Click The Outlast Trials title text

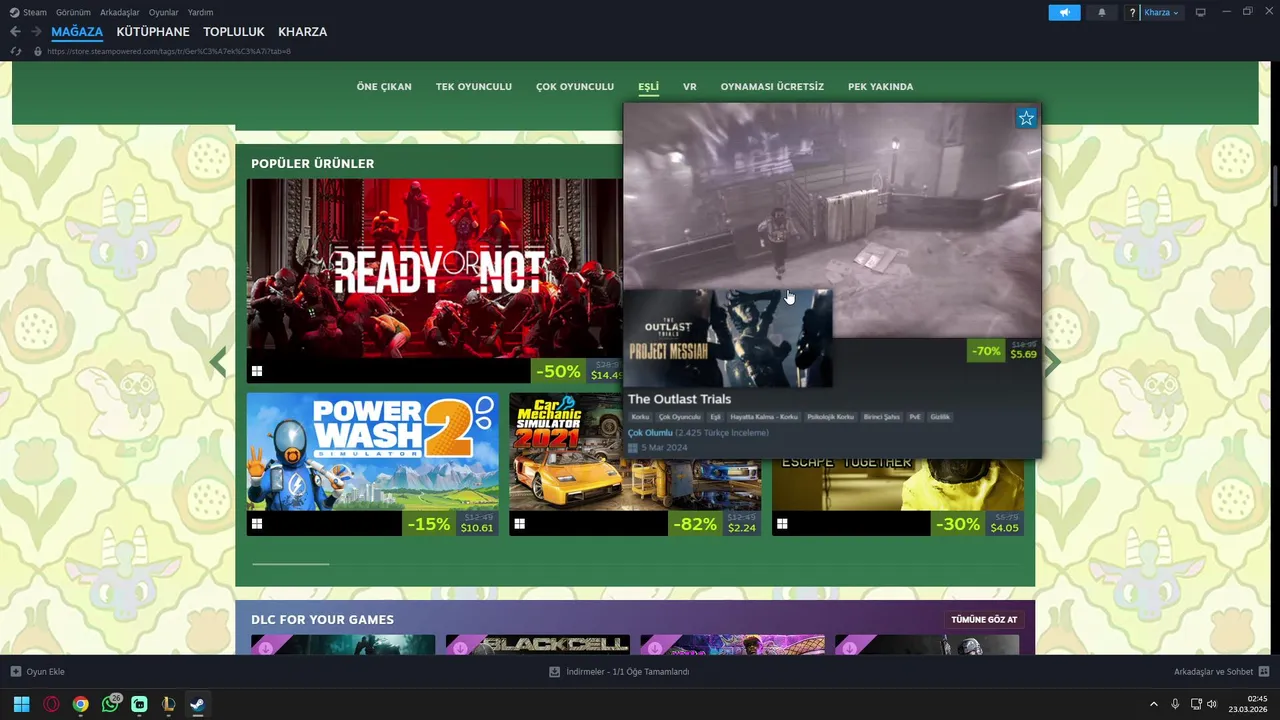point(679,399)
